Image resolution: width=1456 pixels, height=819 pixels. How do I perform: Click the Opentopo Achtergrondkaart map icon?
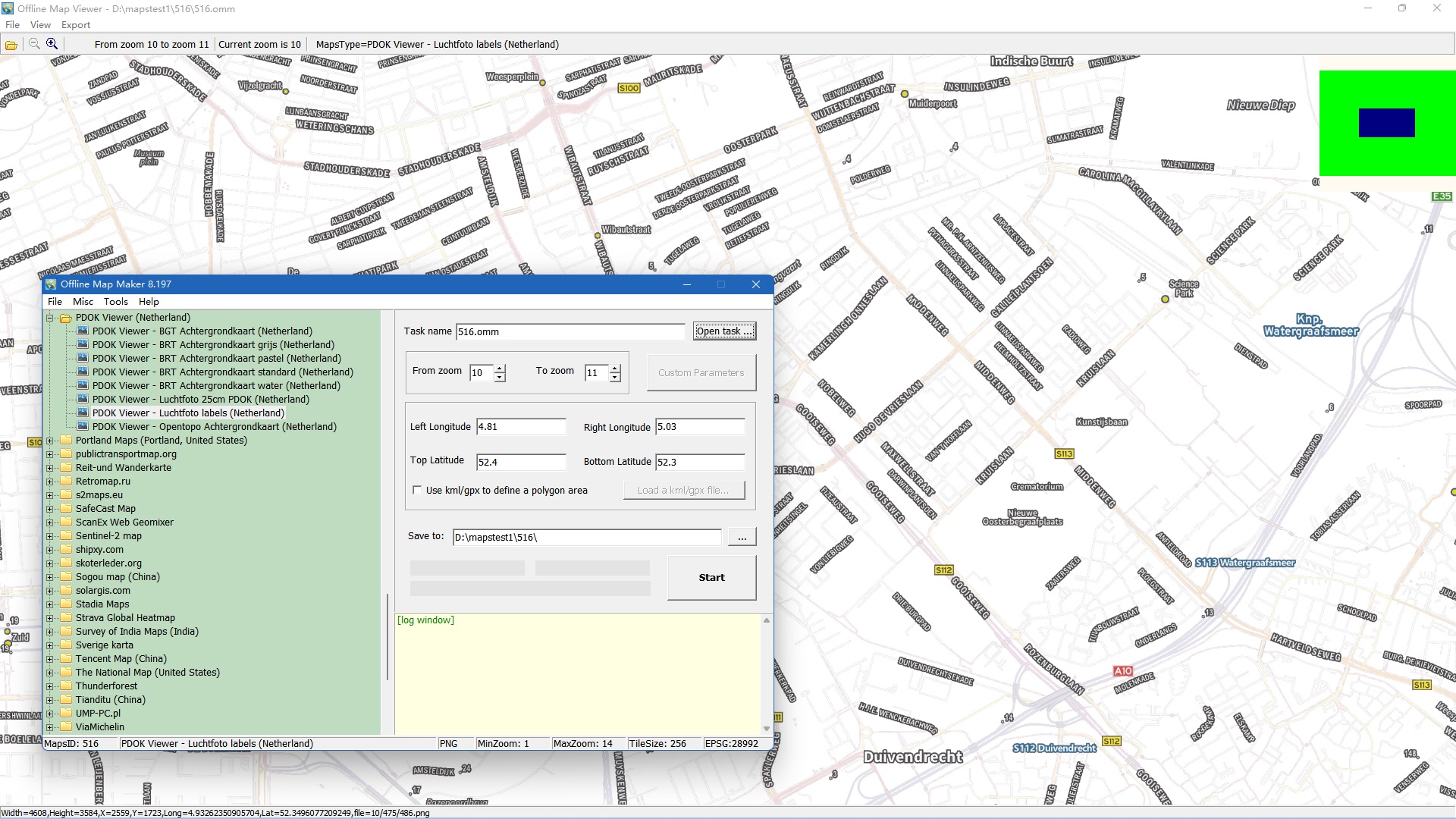[x=83, y=427]
